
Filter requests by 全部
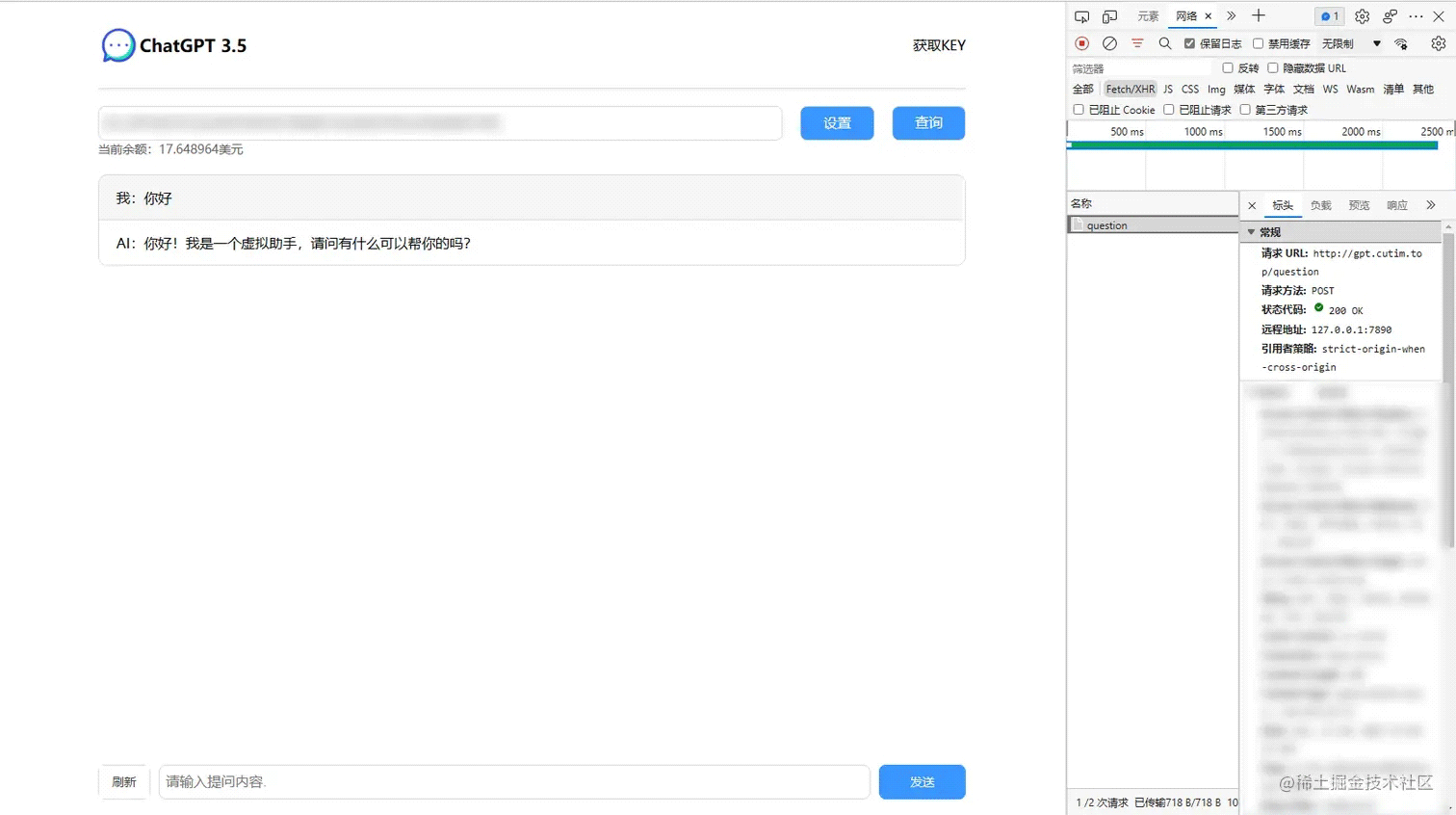click(1083, 89)
